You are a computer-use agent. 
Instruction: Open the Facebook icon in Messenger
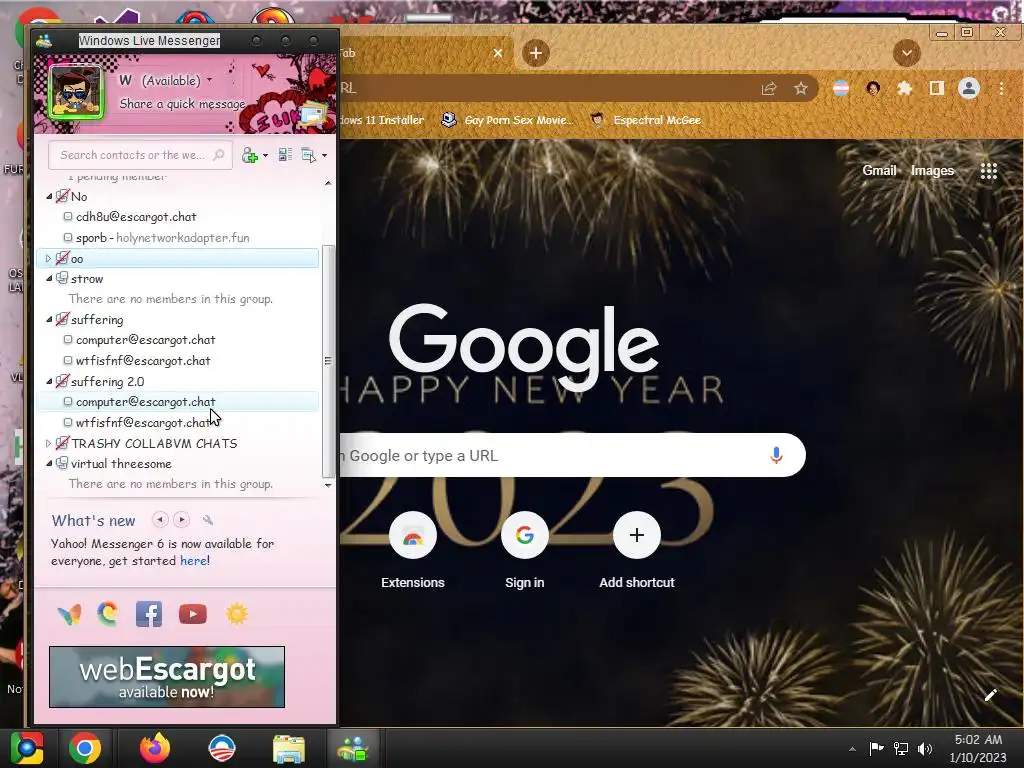(x=149, y=615)
